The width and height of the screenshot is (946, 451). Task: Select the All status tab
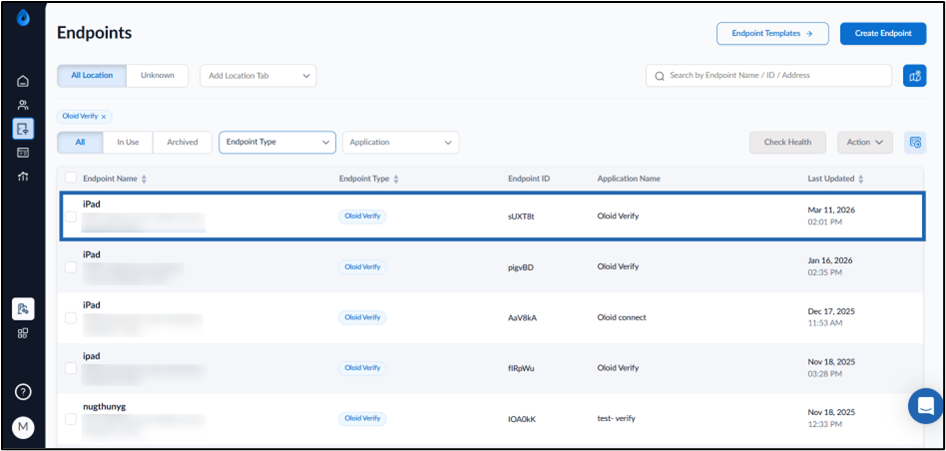pos(80,142)
